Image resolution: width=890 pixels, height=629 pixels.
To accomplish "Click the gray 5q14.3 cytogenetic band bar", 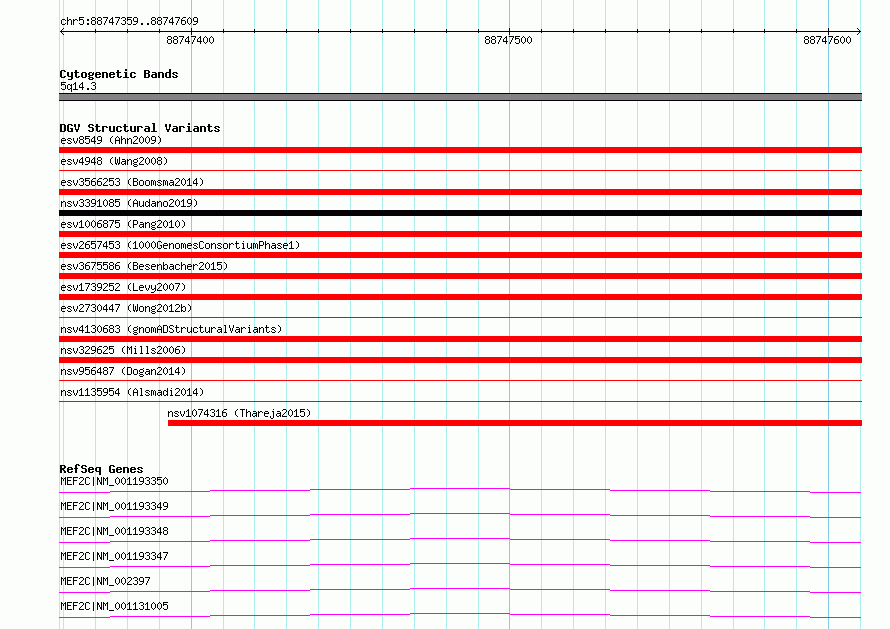I will click(460, 97).
